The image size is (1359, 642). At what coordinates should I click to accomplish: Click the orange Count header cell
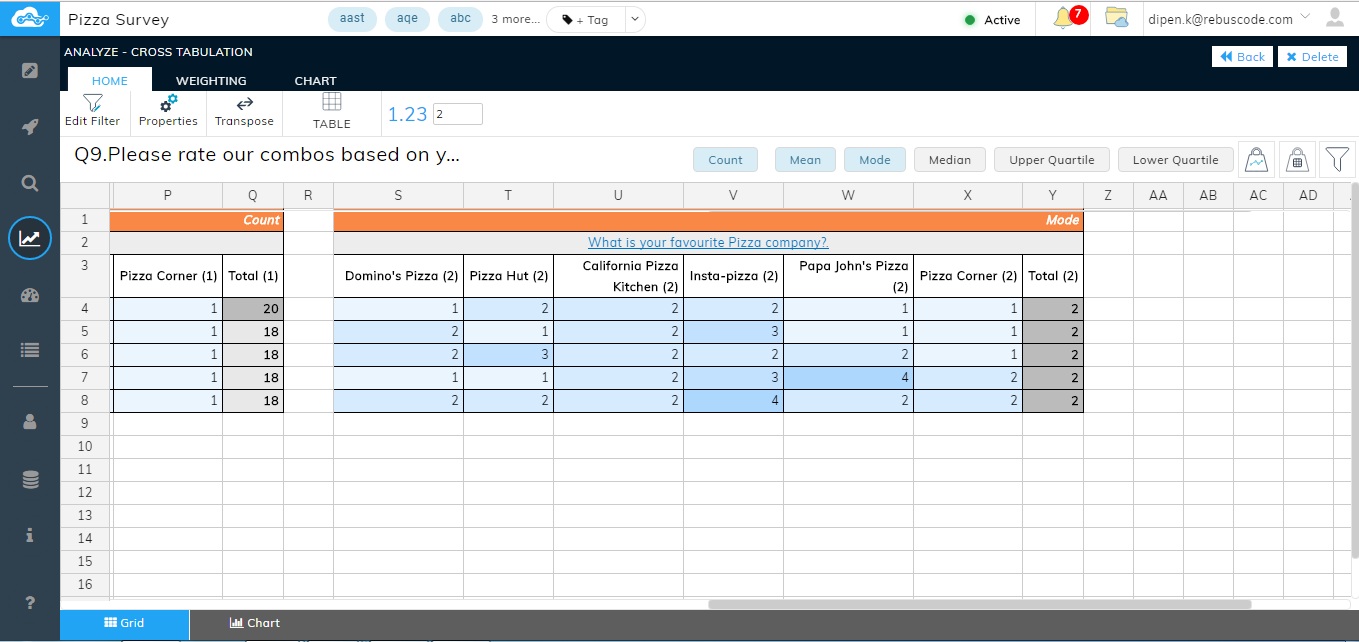tap(197, 220)
